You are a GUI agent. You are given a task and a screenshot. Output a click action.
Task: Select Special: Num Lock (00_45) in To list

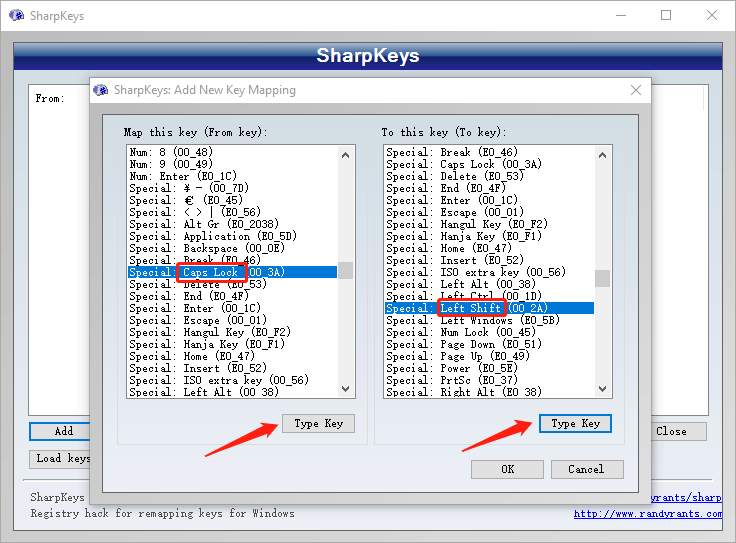(490, 332)
